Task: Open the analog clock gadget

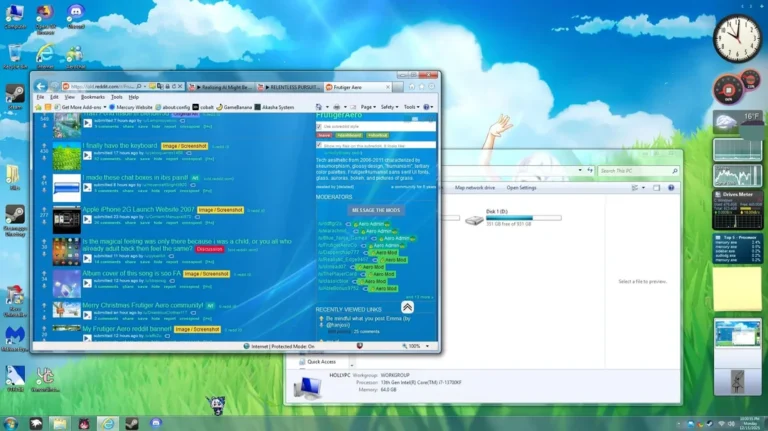Action: [x=737, y=39]
